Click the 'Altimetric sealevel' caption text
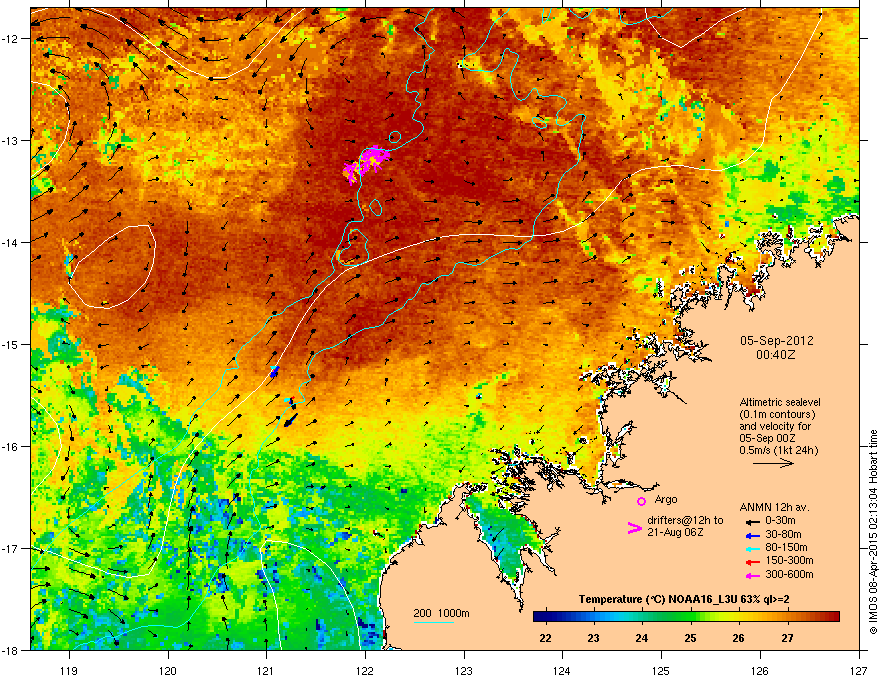The image size is (880, 680). 780,402
